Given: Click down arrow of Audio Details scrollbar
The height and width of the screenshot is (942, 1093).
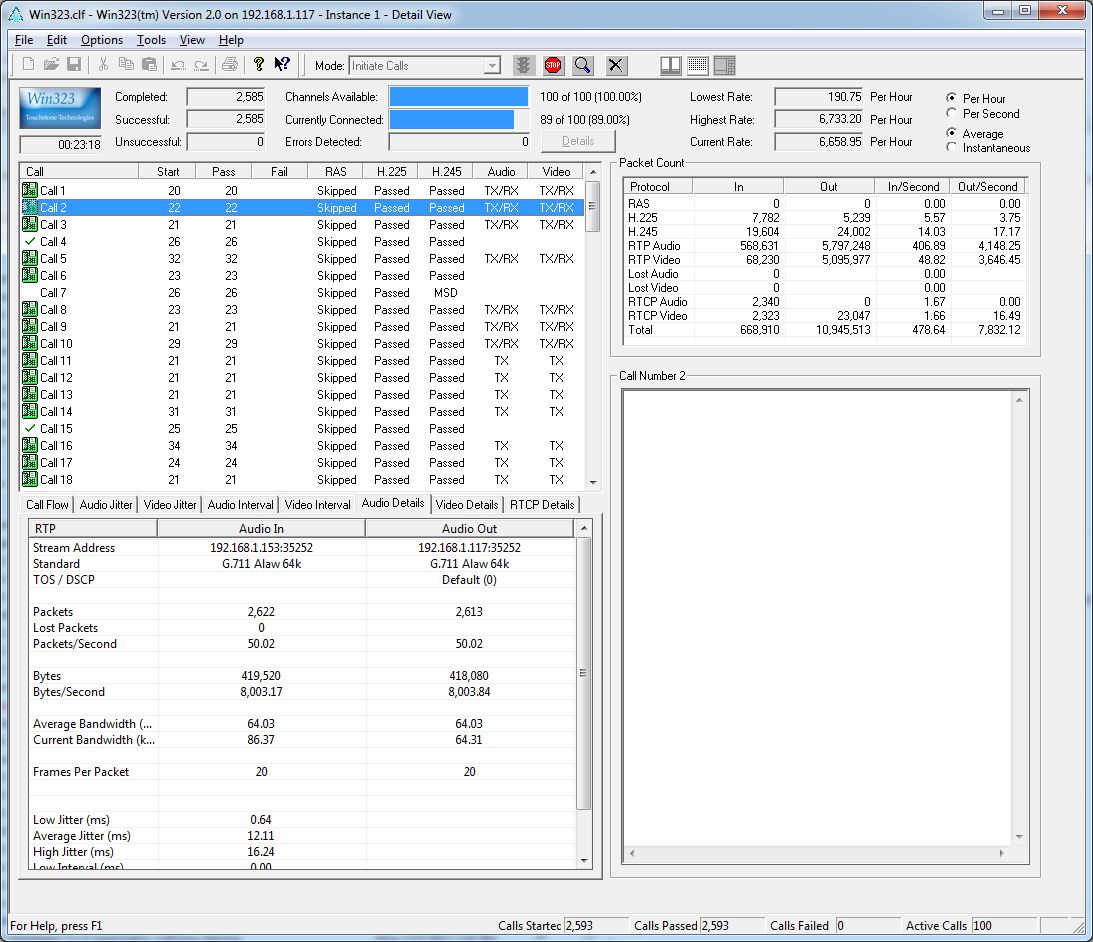Looking at the screenshot, I should click(x=584, y=861).
